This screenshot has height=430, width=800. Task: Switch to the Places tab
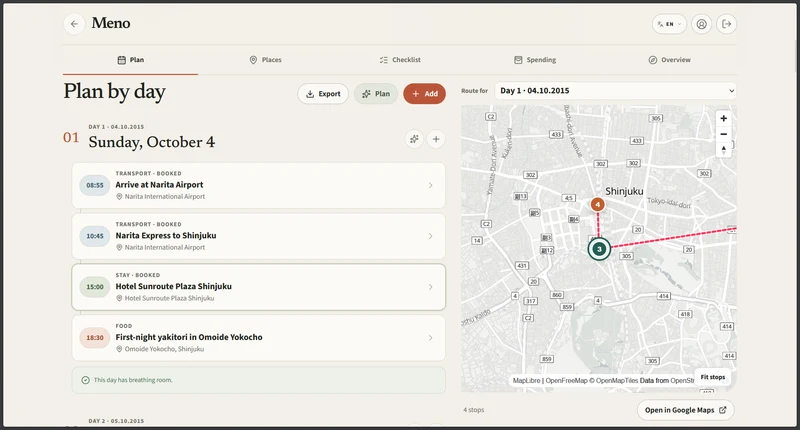coord(265,60)
